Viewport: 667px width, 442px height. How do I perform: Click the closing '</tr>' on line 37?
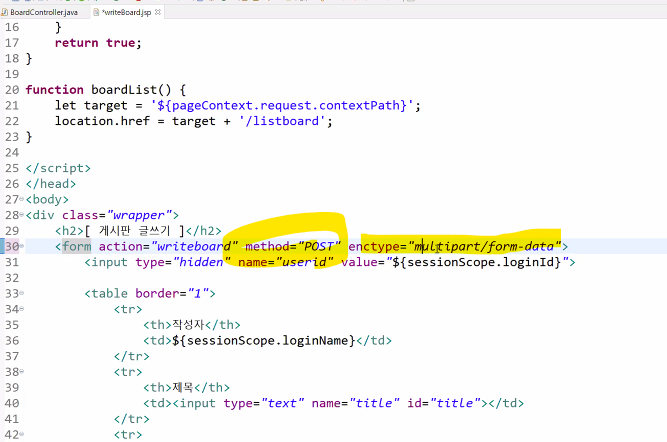coord(131,356)
